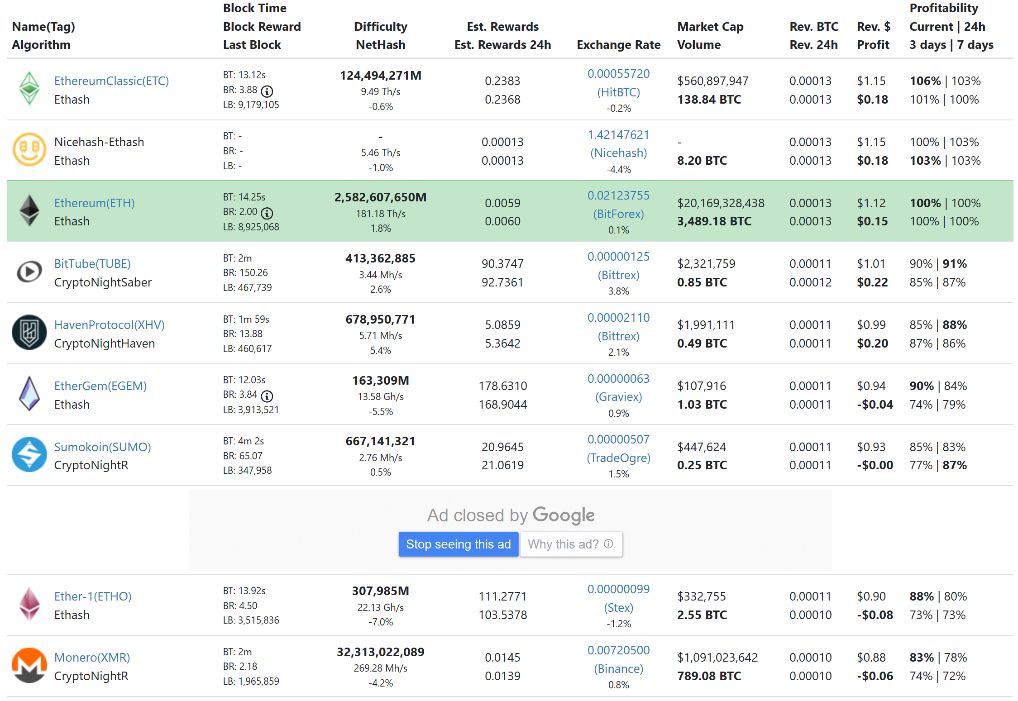Select ETC difficulty 124,494,271M

coord(380,75)
